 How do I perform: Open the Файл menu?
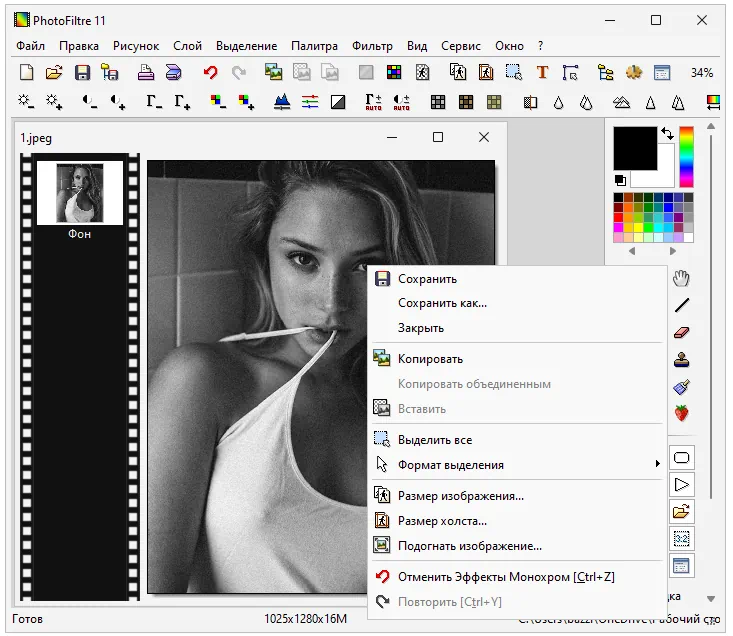30,46
